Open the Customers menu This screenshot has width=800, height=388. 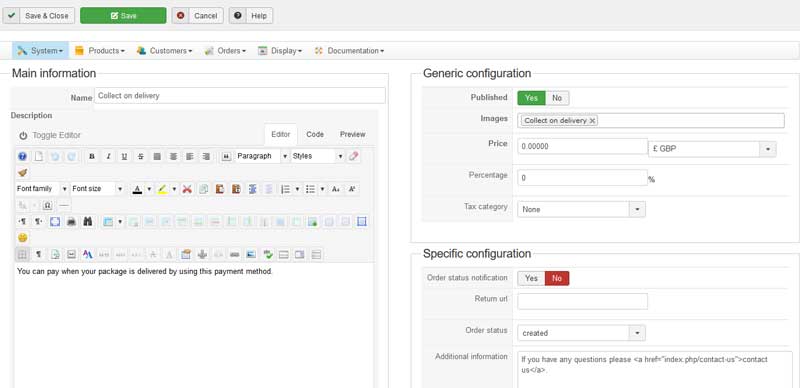(164, 51)
